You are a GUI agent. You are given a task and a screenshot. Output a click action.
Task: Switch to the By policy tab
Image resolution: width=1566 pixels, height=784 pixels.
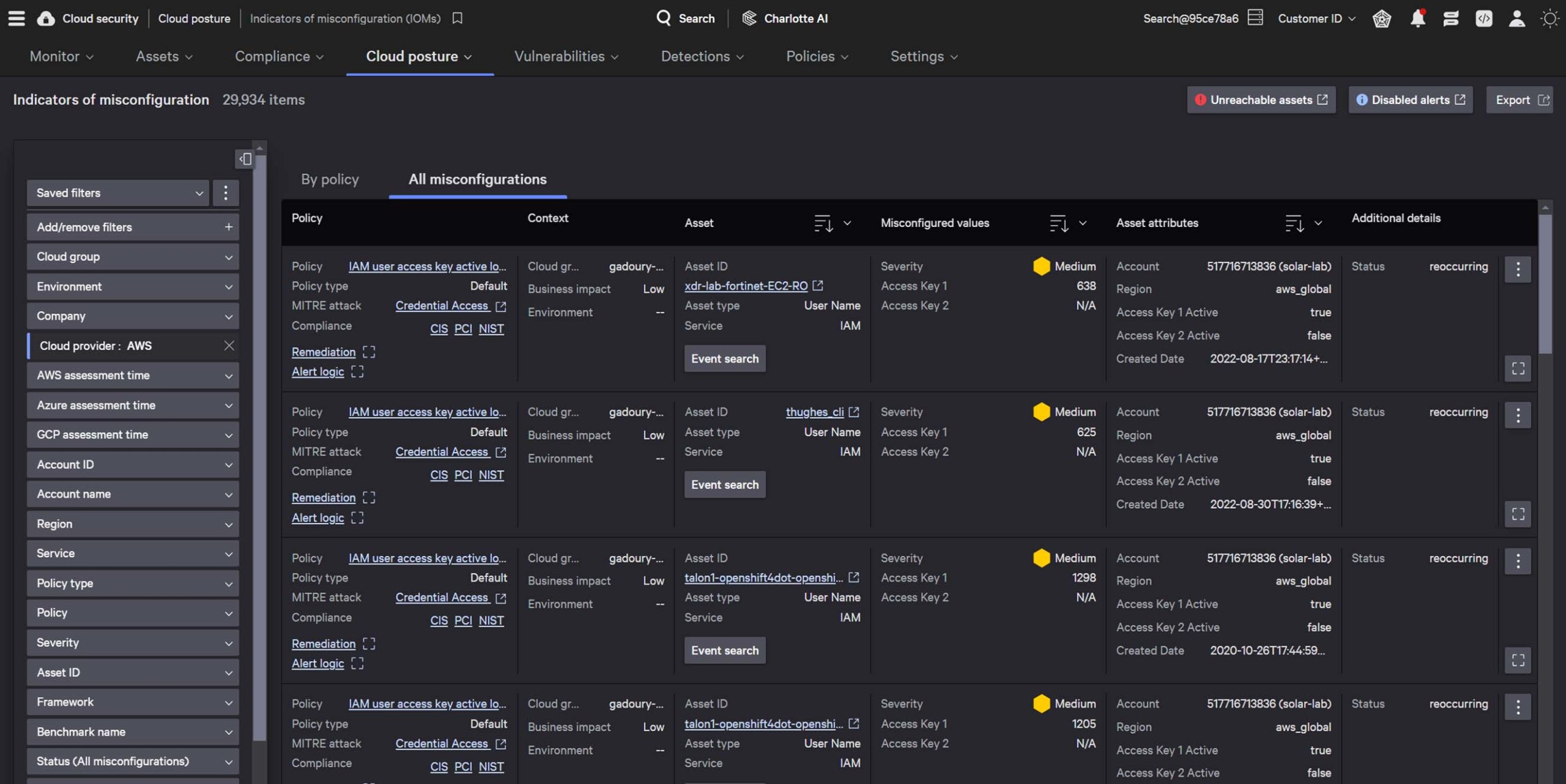click(x=330, y=179)
